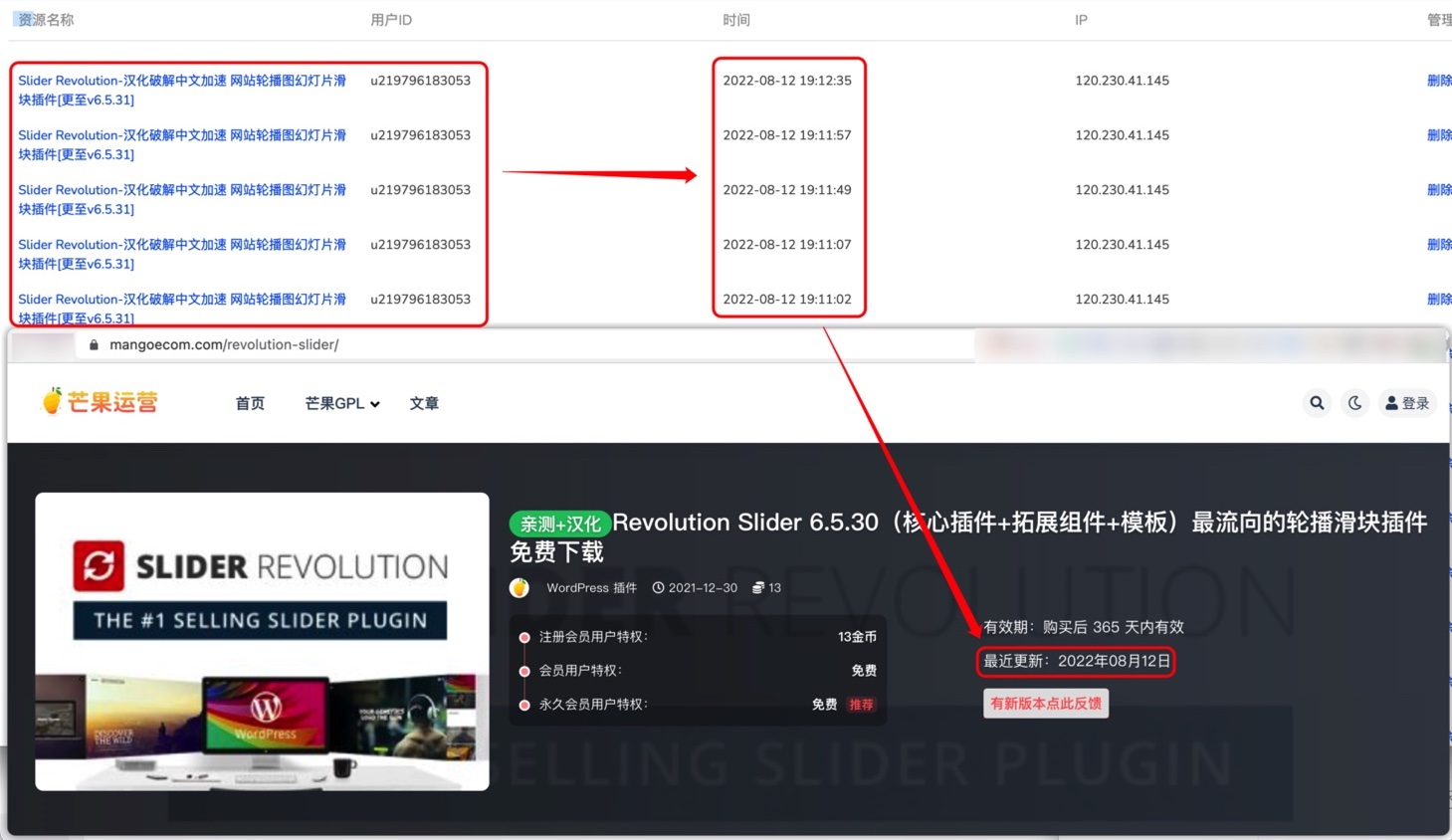
Task: Open the Slider Revolution product thumbnail
Action: click(x=262, y=641)
